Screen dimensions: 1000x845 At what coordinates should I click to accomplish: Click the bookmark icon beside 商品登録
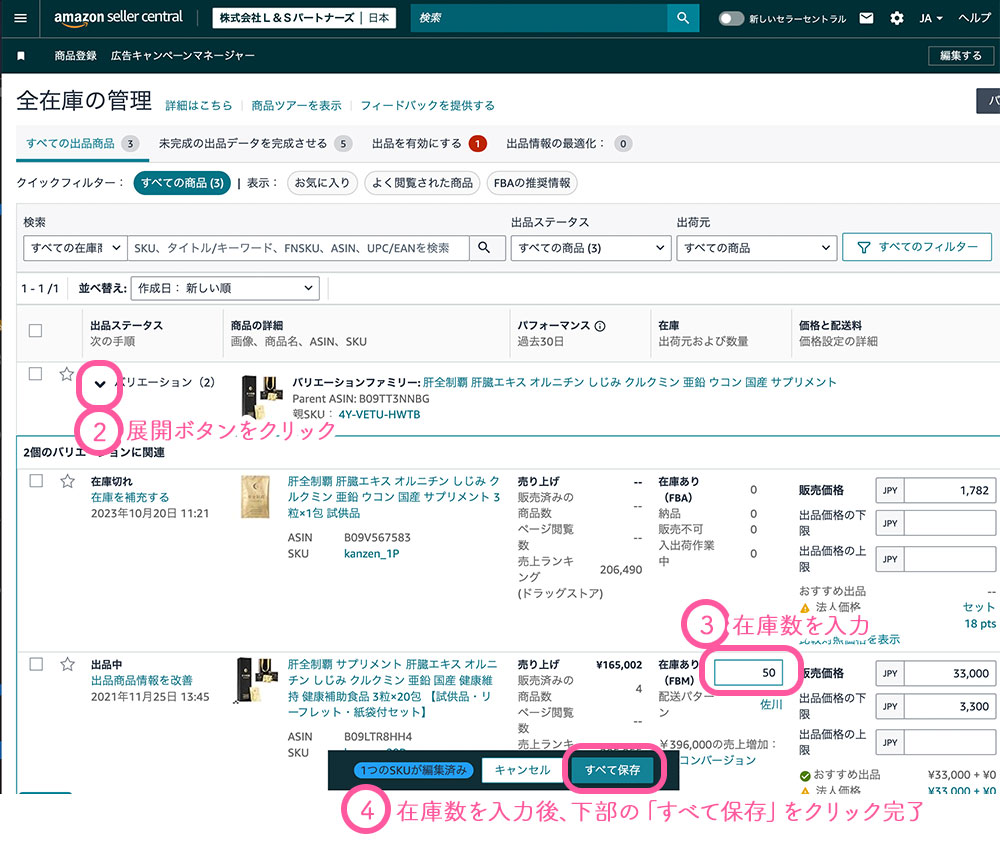(x=22, y=56)
